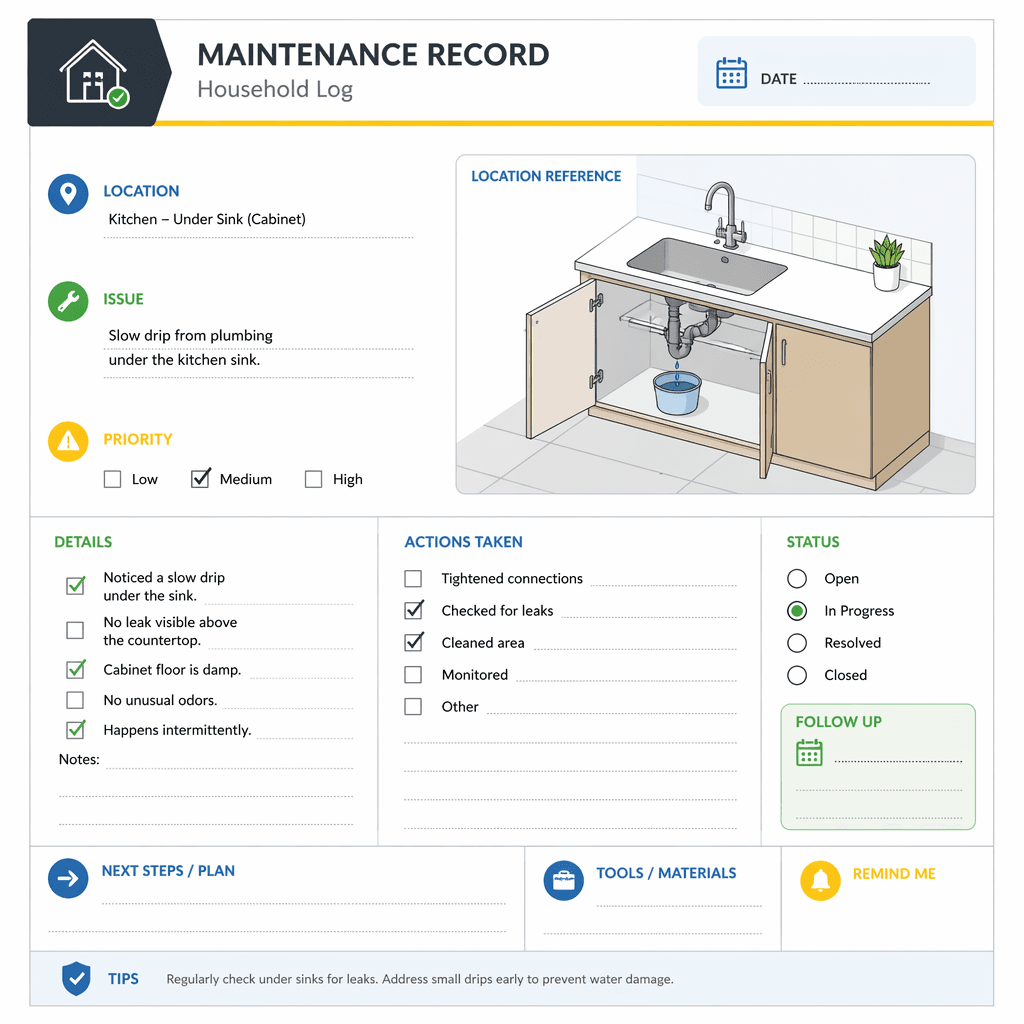Click the PRIORITY heading label

[138, 440]
